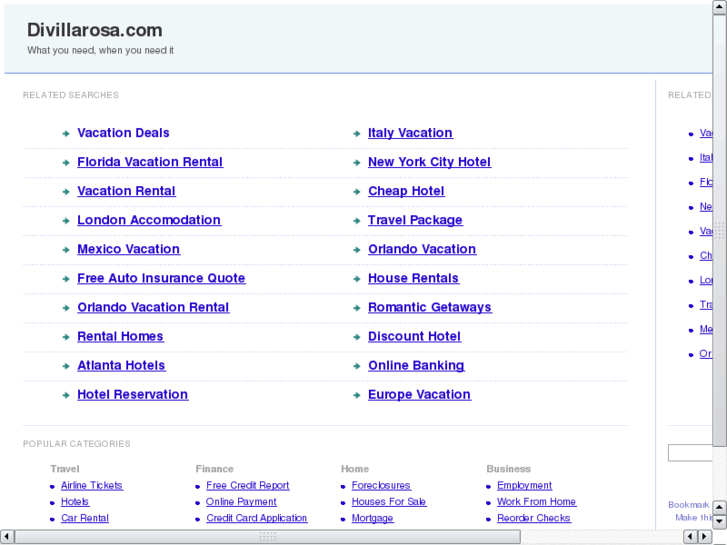Select the Travel Package link
The height and width of the screenshot is (545, 727).
415,220
